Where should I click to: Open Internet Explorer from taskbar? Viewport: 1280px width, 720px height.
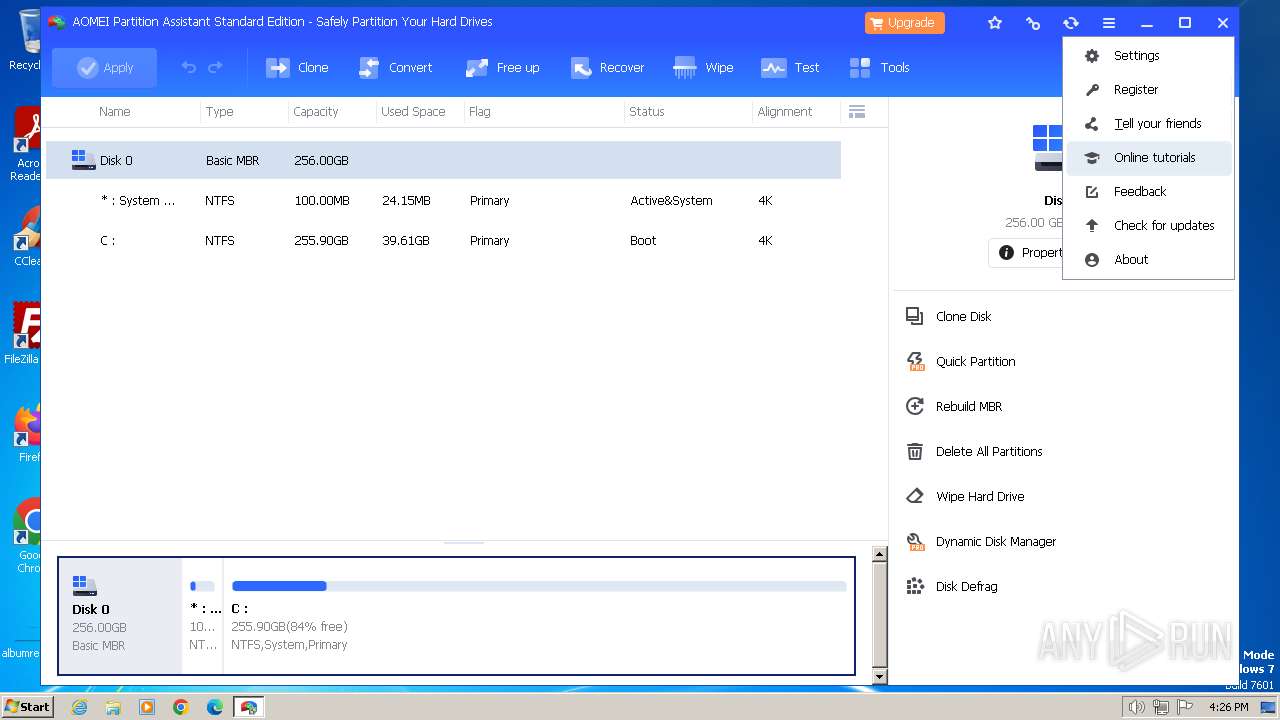tap(79, 707)
